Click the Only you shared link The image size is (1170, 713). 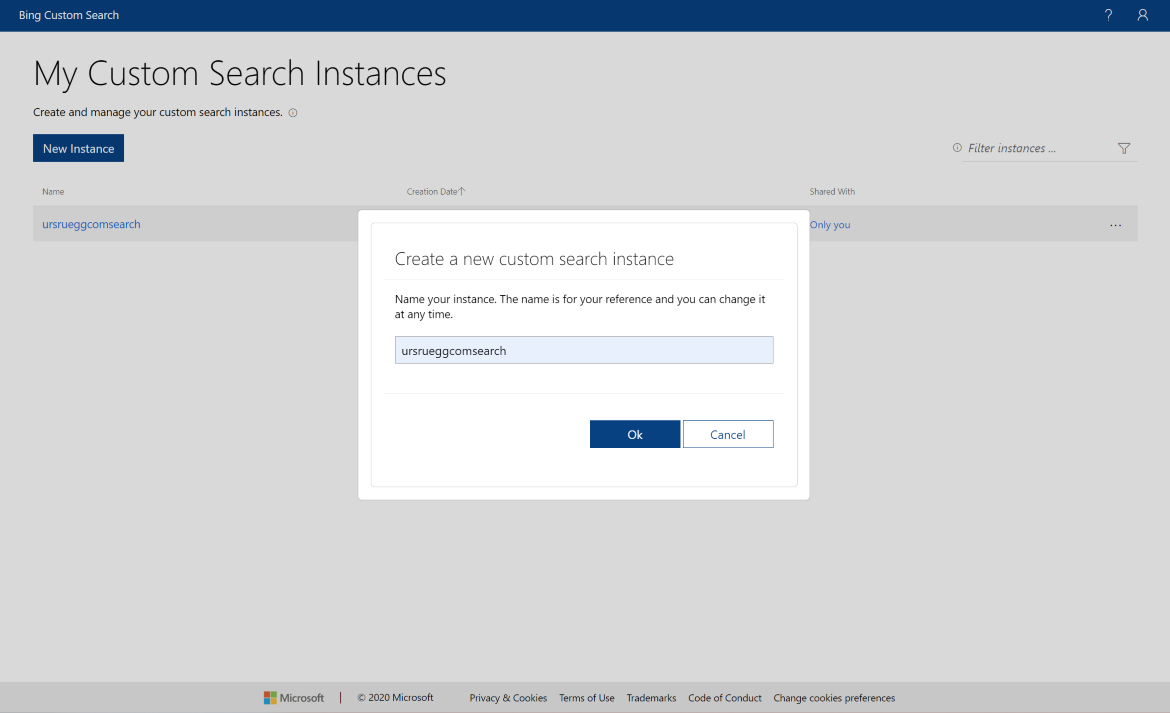830,224
